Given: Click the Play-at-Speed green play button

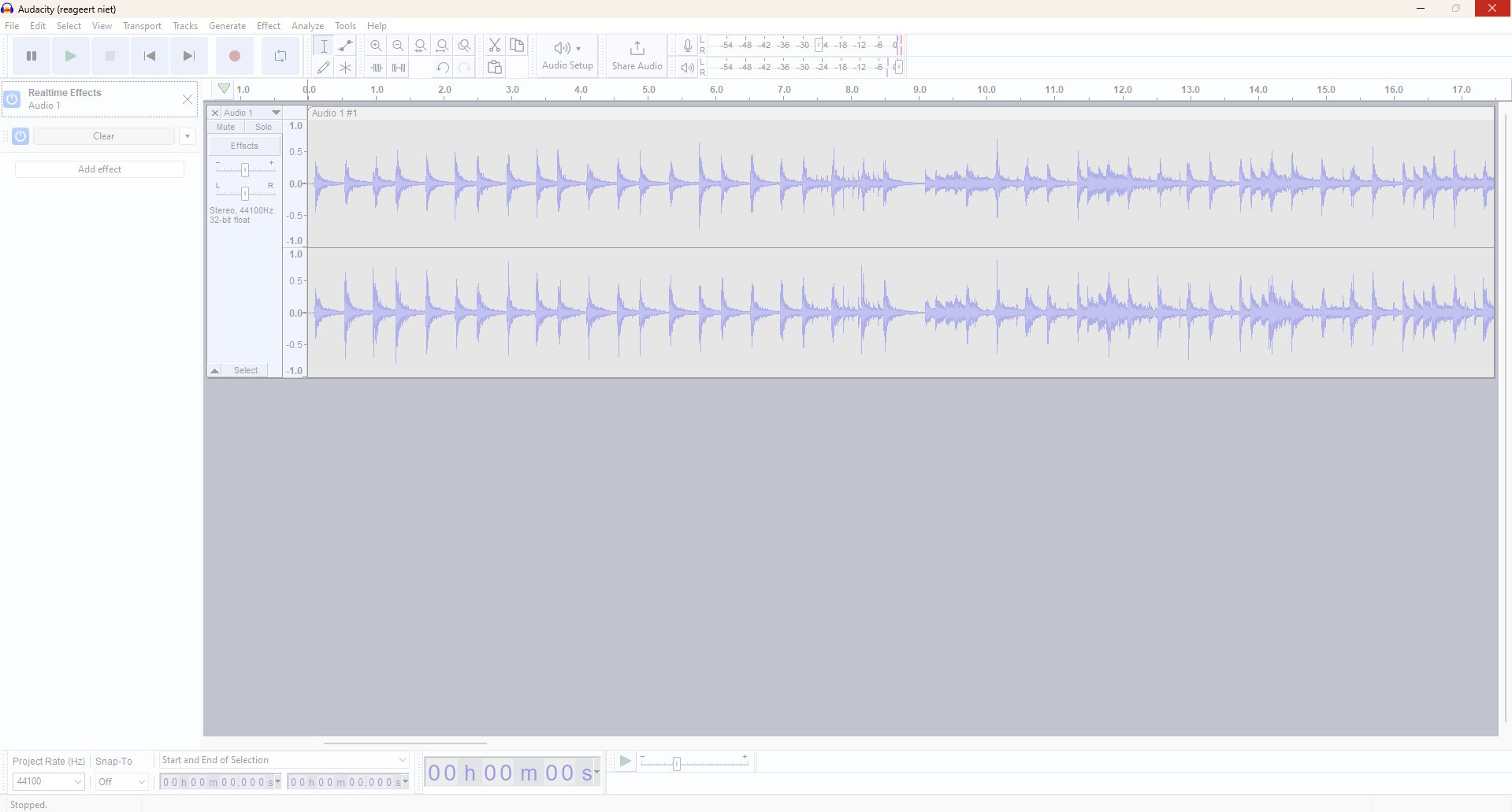Looking at the screenshot, I should pyautogui.click(x=625, y=761).
